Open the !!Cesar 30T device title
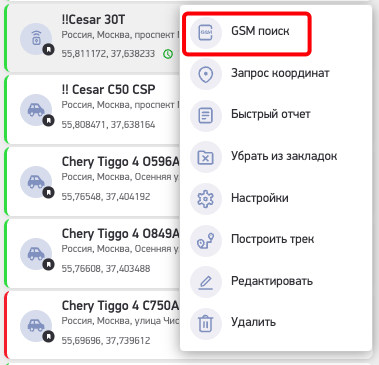Viewport: 379px width, 365px height. pos(93,20)
